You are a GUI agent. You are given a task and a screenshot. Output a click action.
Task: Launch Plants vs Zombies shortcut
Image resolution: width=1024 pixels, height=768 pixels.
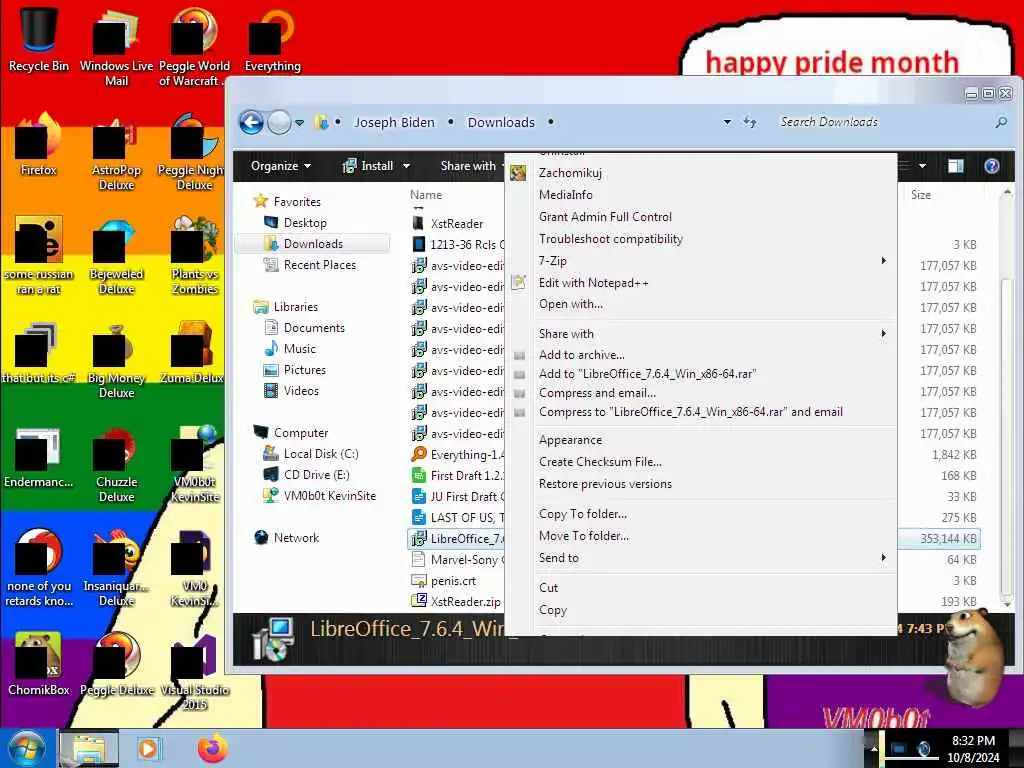pyautogui.click(x=194, y=256)
